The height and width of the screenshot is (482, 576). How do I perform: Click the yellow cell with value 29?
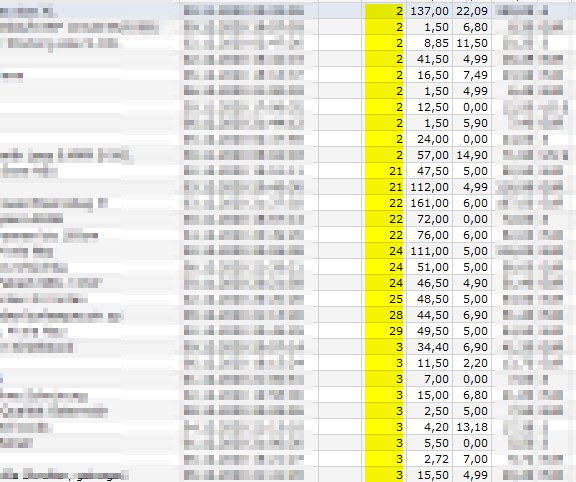[384, 331]
